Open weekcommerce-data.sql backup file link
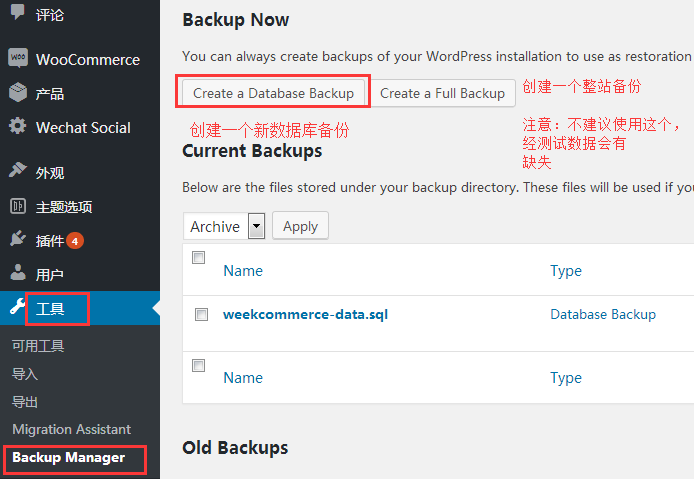 click(x=305, y=314)
